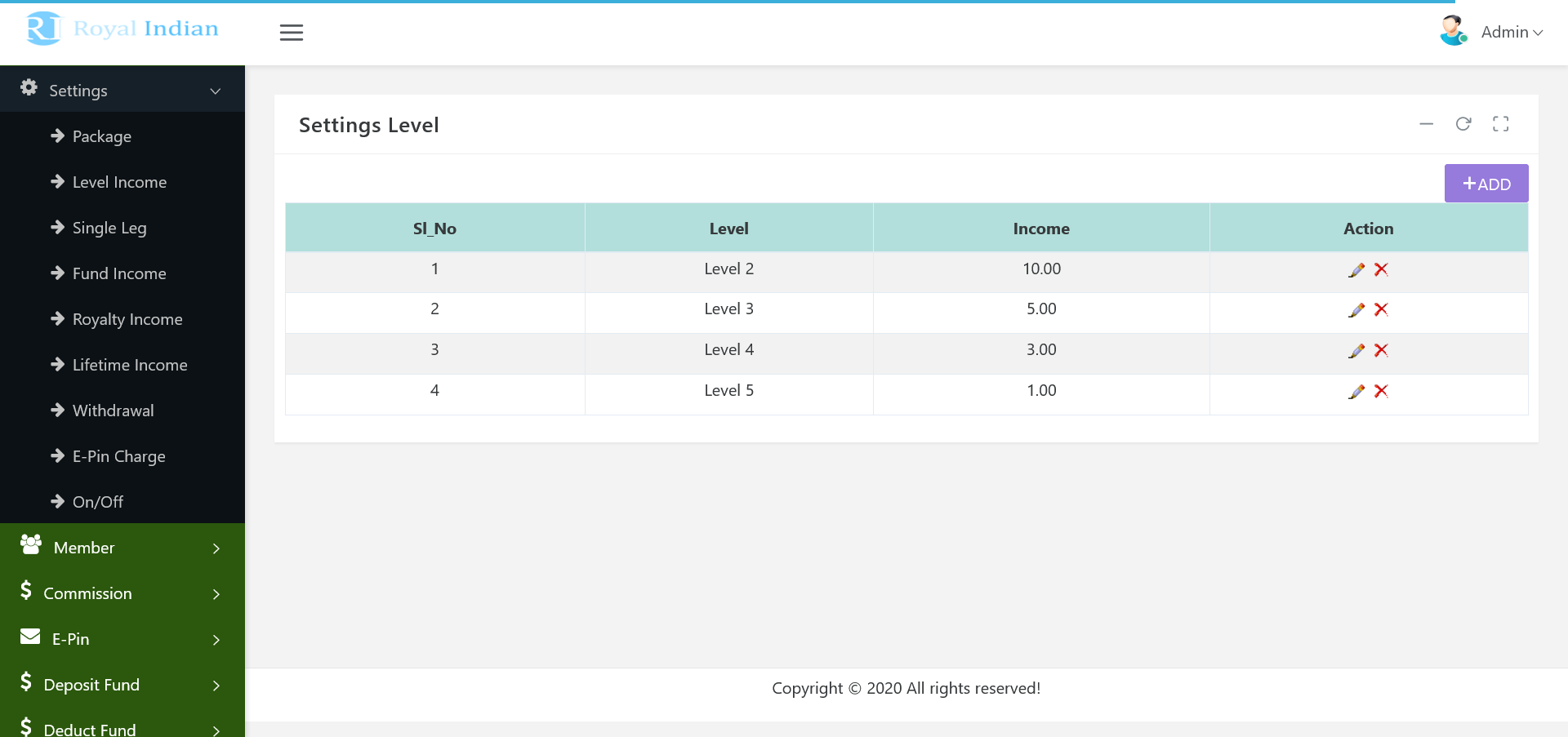Open the Fund Income settings
Image resolution: width=1568 pixels, height=737 pixels.
[119, 273]
